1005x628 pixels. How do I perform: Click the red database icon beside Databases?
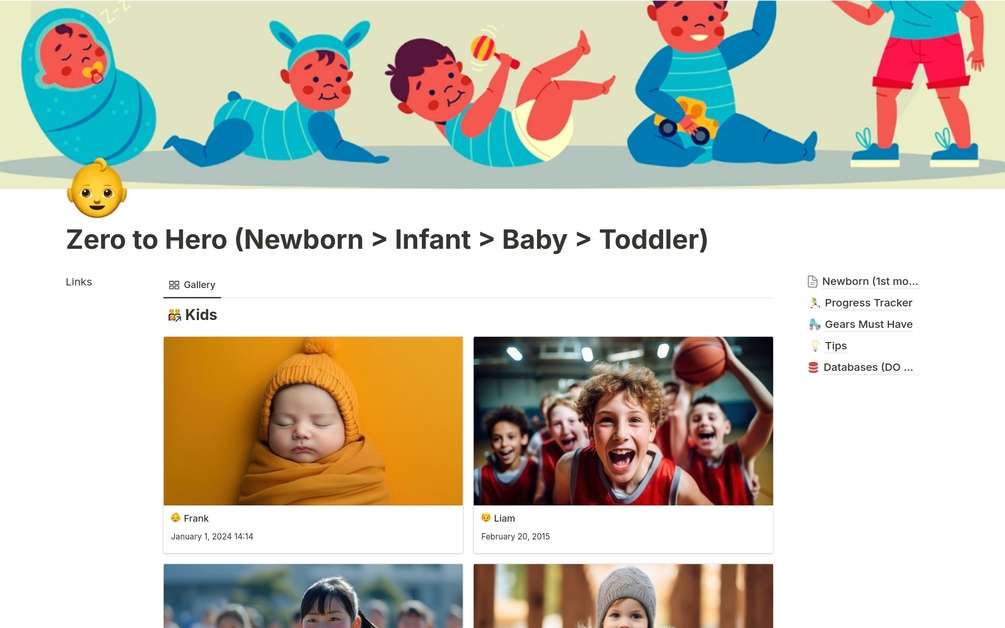pyautogui.click(x=813, y=367)
